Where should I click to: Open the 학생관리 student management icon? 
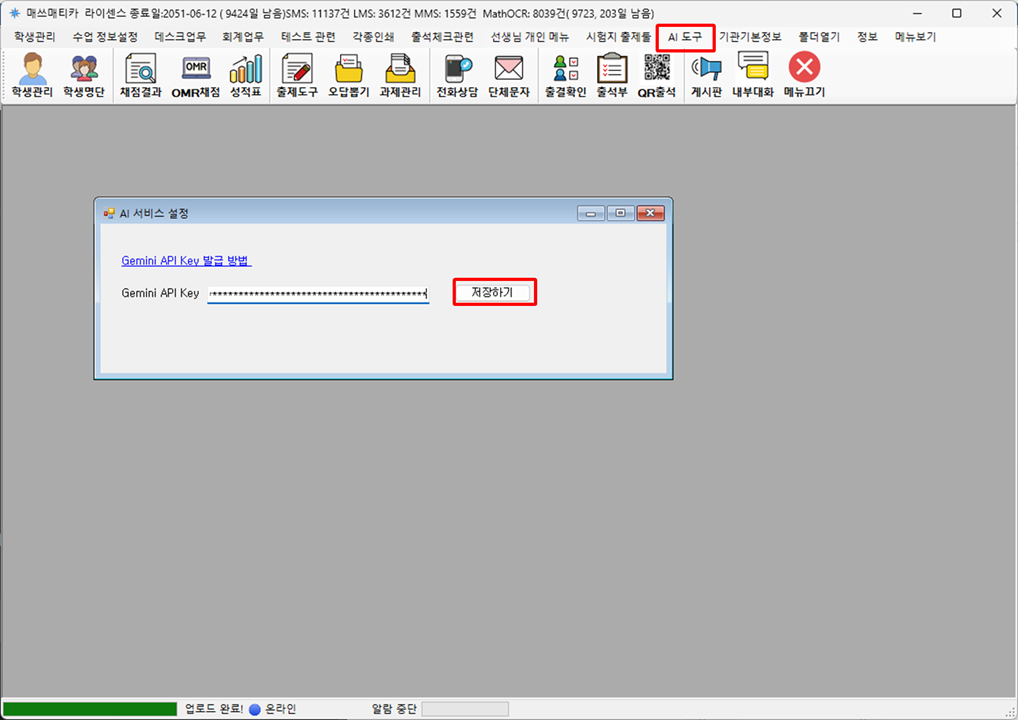coord(32,75)
